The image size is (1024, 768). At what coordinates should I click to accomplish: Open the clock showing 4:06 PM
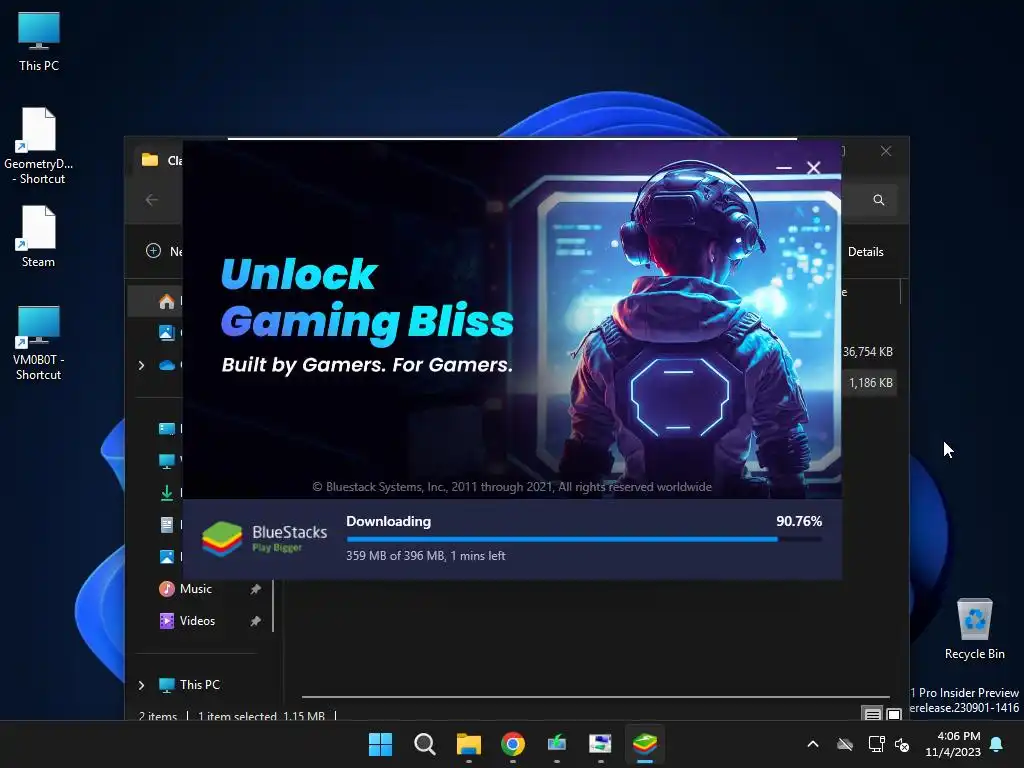pyautogui.click(x=953, y=744)
